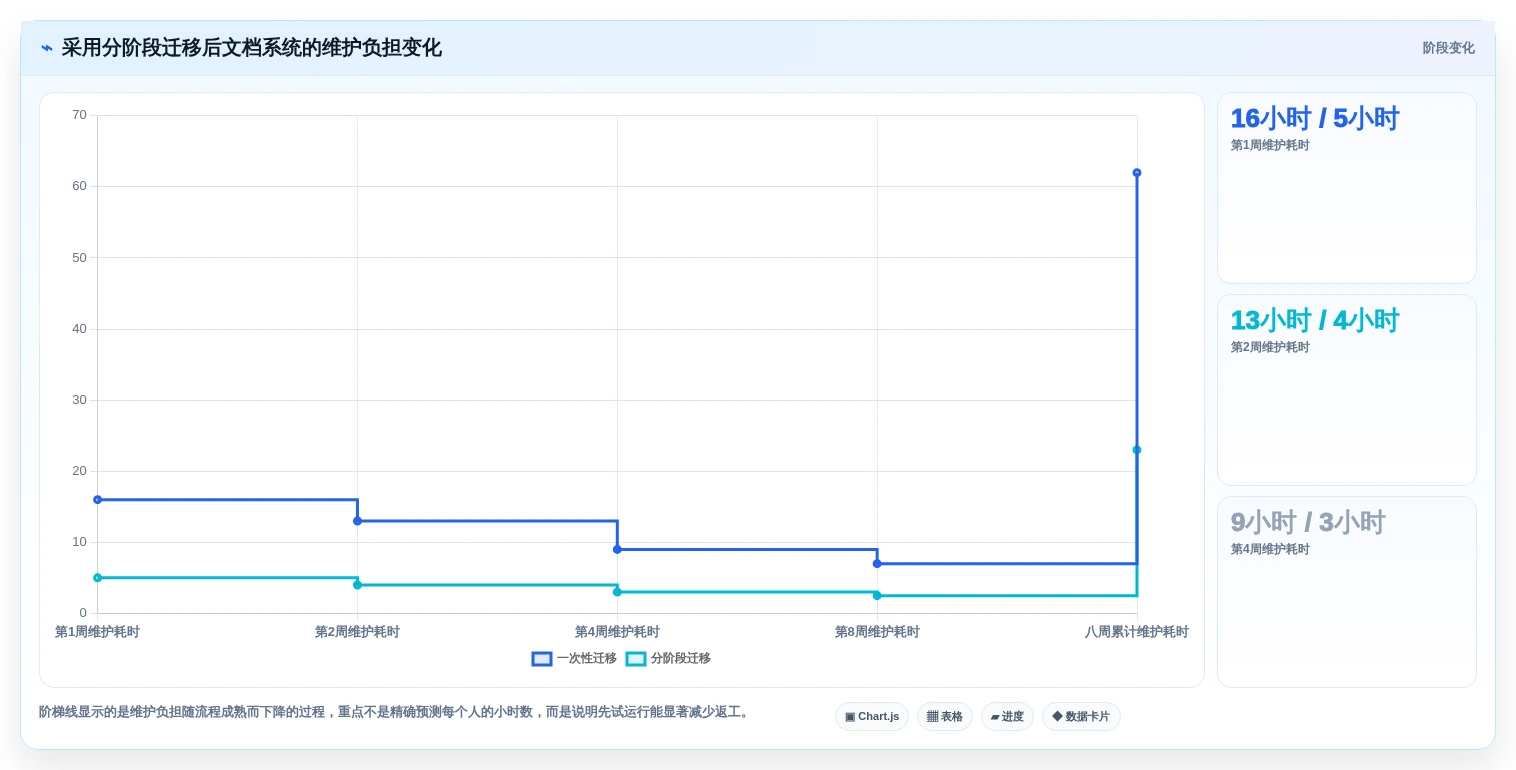Click the cyan data point at 第1周维护耗时
1516x770 pixels.
[97, 578]
